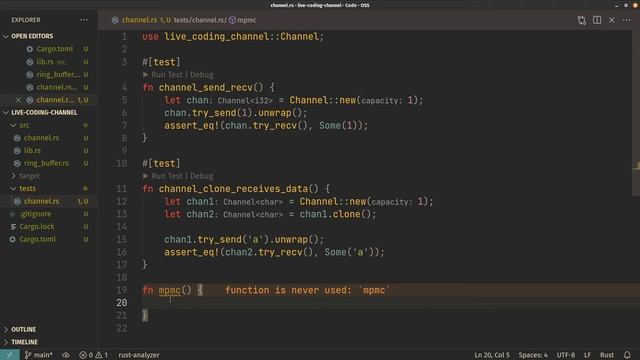
Task: Open Problems panel via errors and warnings count
Action: click(x=93, y=355)
